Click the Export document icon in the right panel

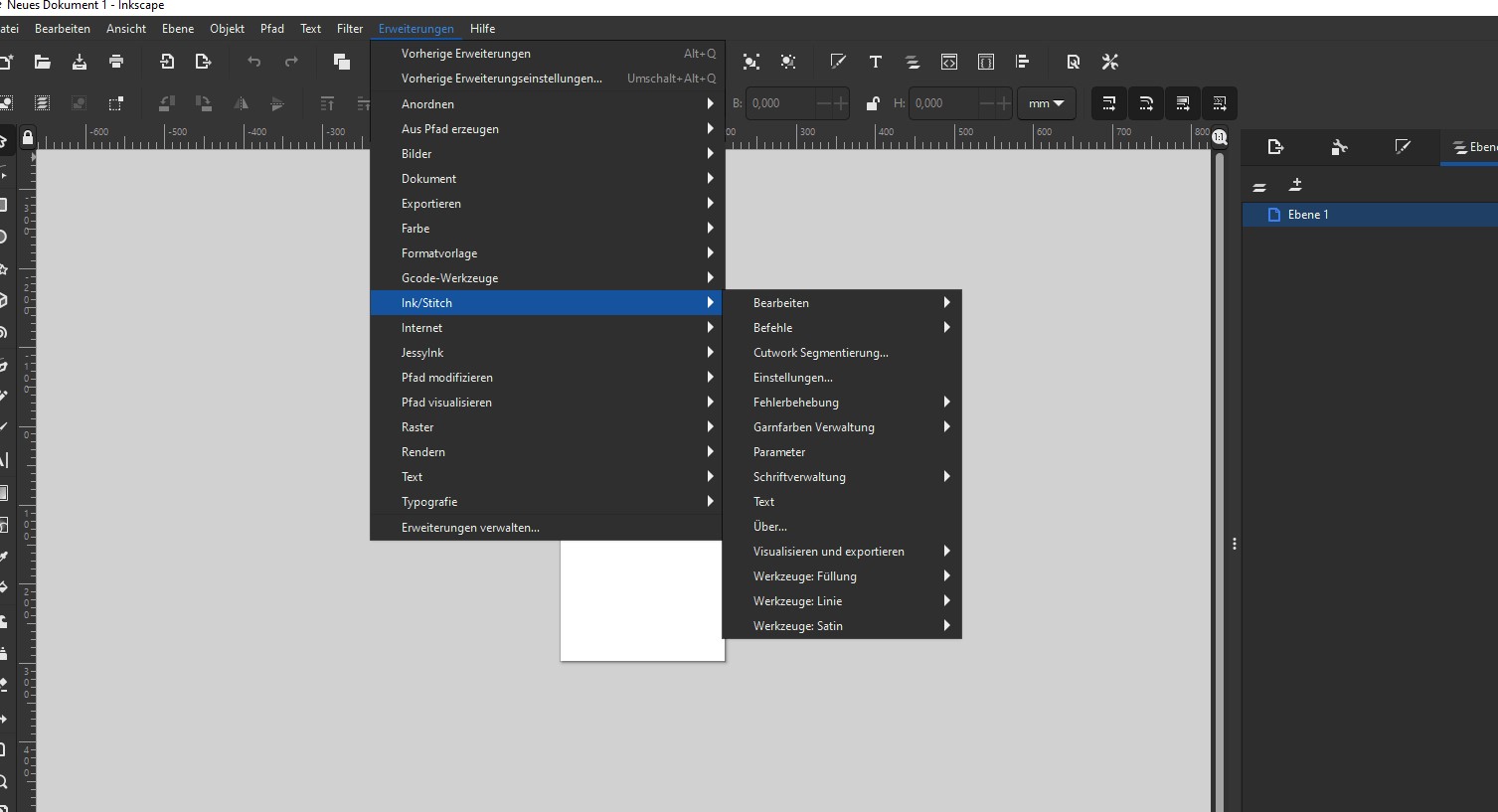pos(1275,146)
